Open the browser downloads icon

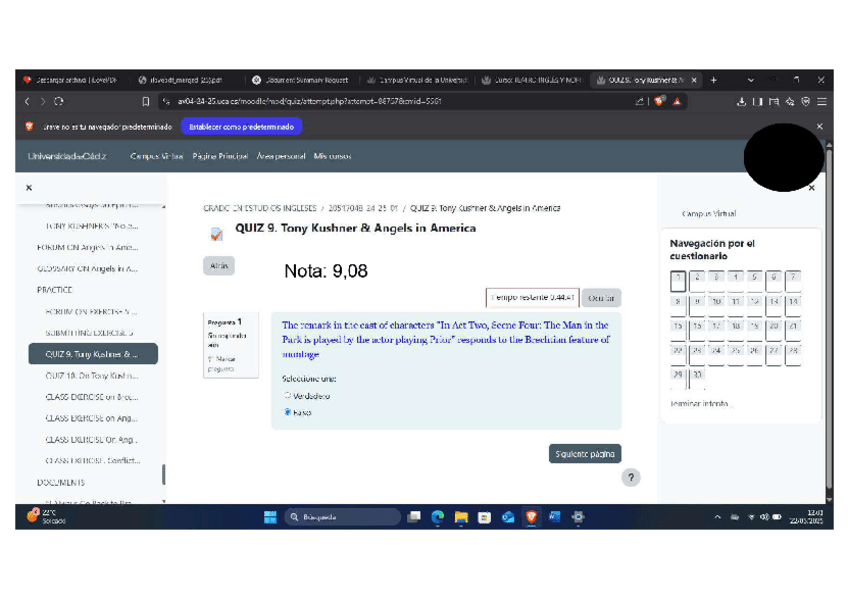[x=741, y=101]
